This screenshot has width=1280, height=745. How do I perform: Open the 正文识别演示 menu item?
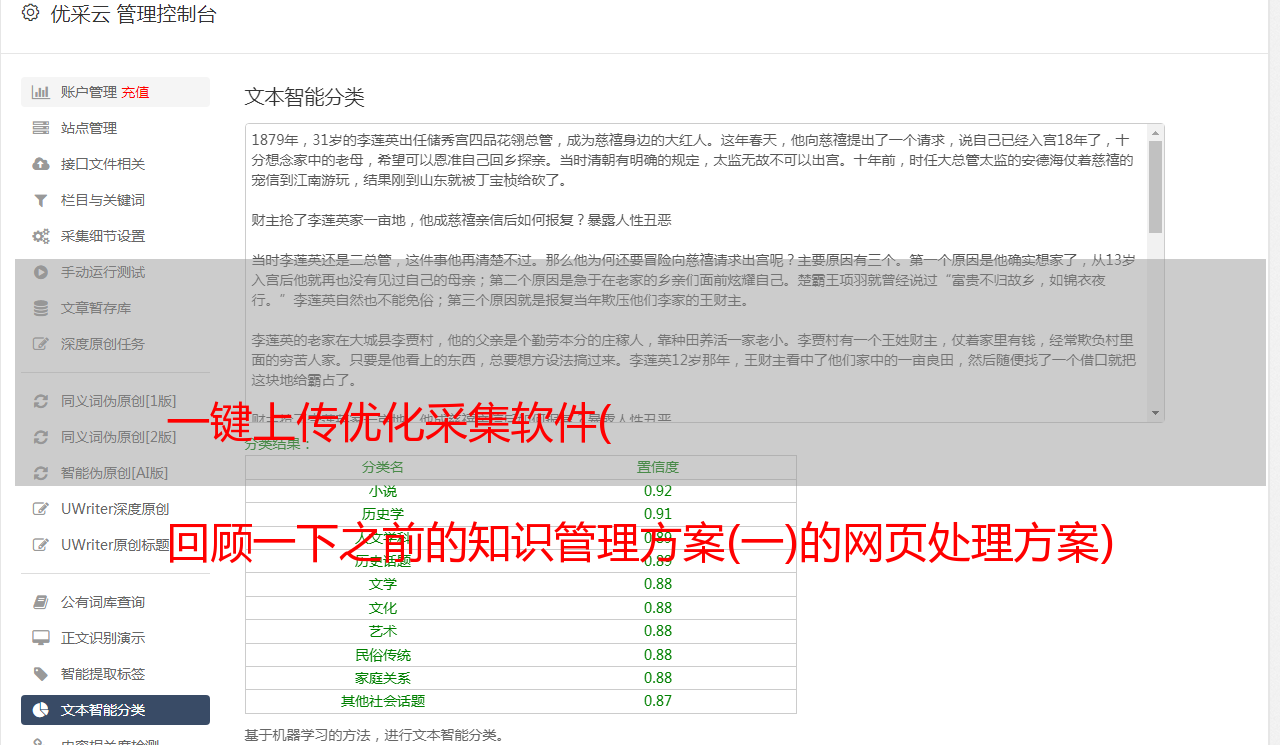tap(115, 638)
